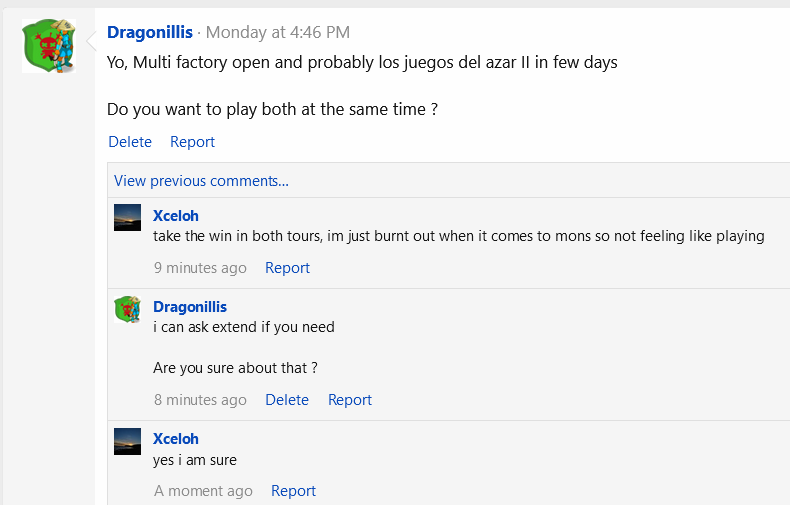Click the "Monday at 4:46 PM" timestamp
This screenshot has height=505, width=790.
pyautogui.click(x=278, y=33)
